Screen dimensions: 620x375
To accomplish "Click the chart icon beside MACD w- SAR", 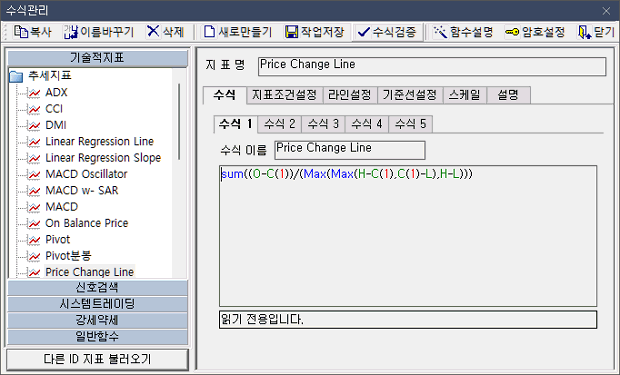I will (x=34, y=191).
